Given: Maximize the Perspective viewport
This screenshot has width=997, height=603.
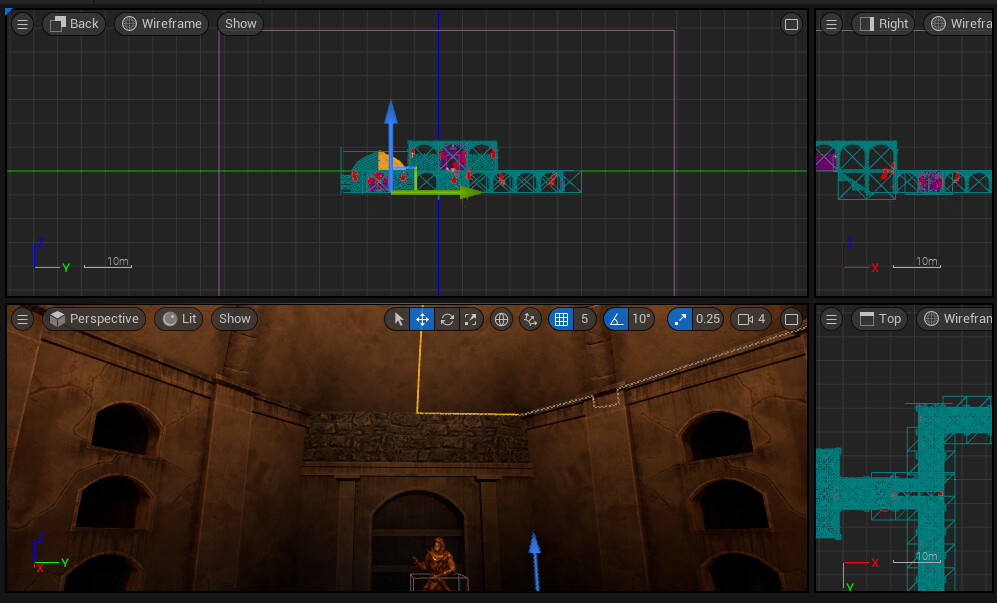Looking at the screenshot, I should point(792,319).
